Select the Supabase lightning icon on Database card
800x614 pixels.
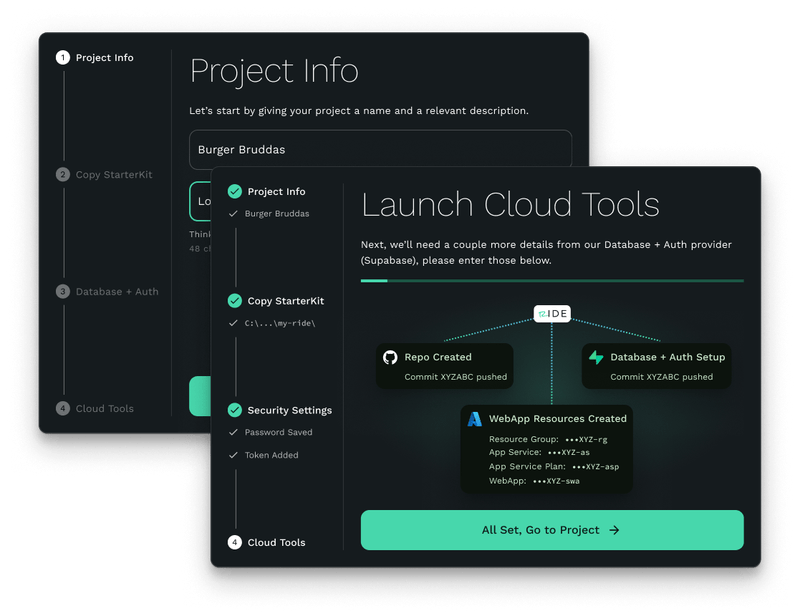(x=595, y=357)
